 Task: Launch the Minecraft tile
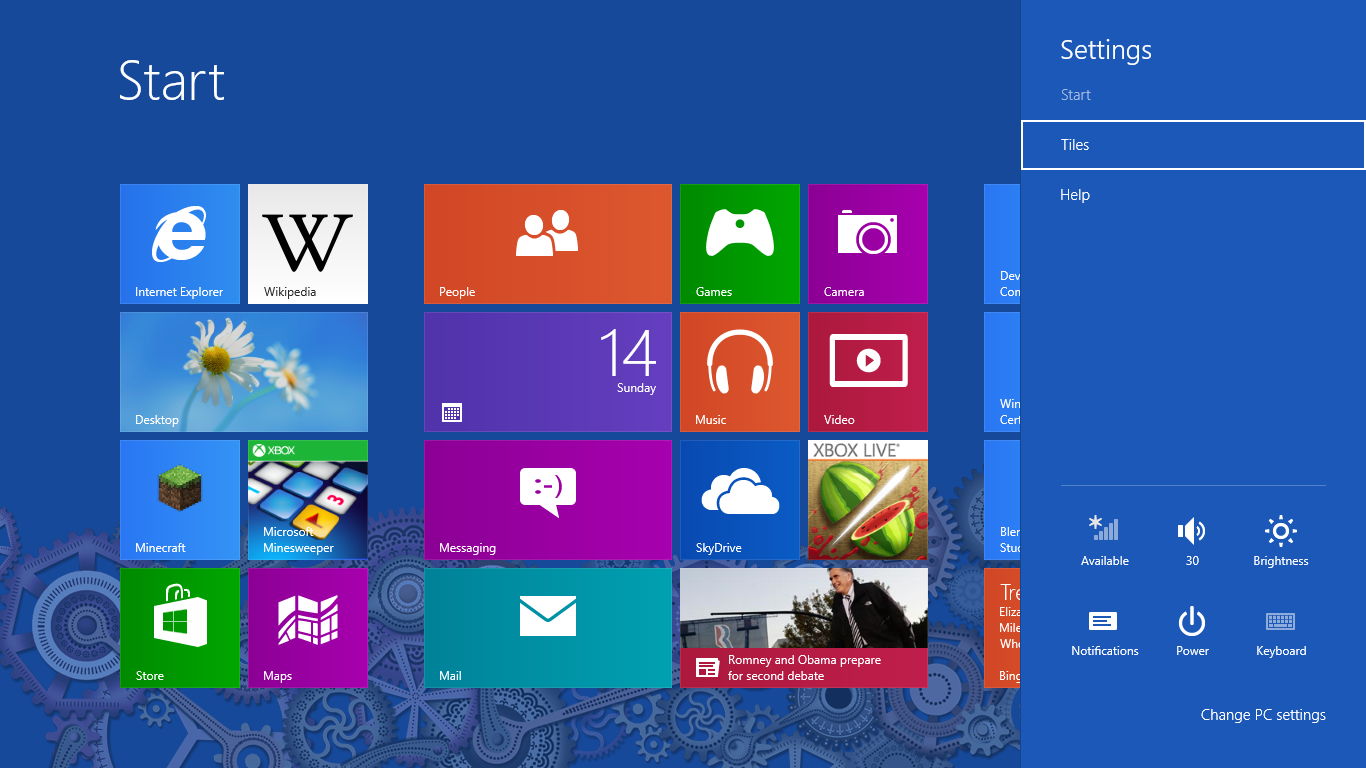180,500
